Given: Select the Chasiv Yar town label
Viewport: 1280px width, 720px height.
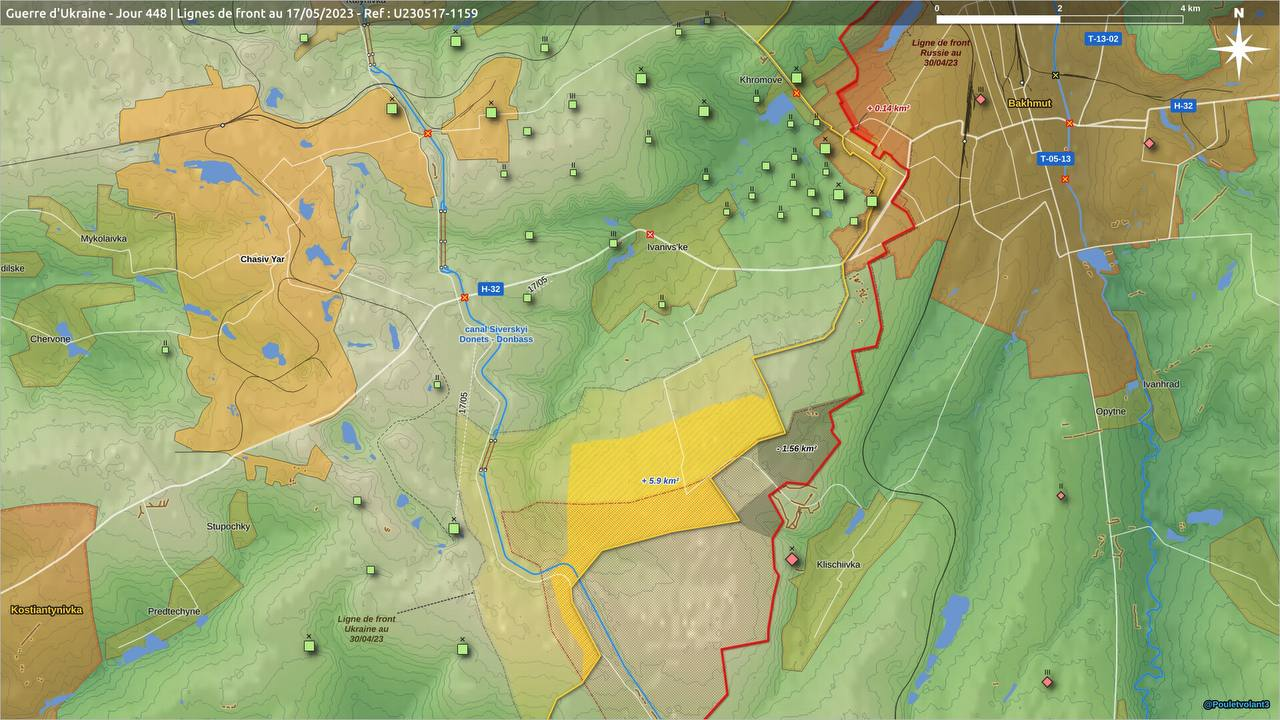Looking at the screenshot, I should click(x=262, y=259).
